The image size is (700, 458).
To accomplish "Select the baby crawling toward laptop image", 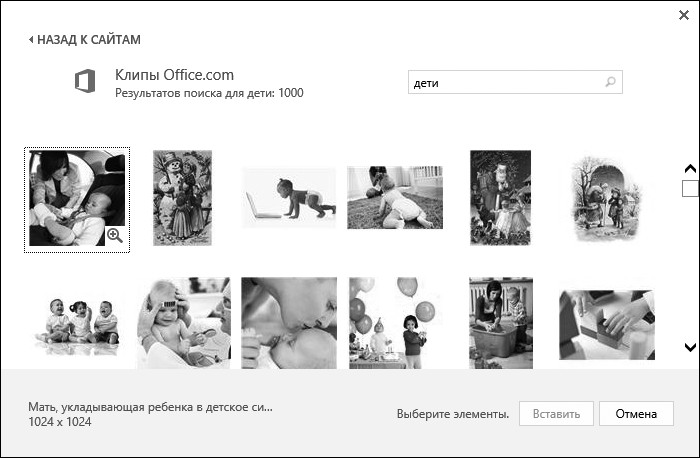I will [288, 197].
